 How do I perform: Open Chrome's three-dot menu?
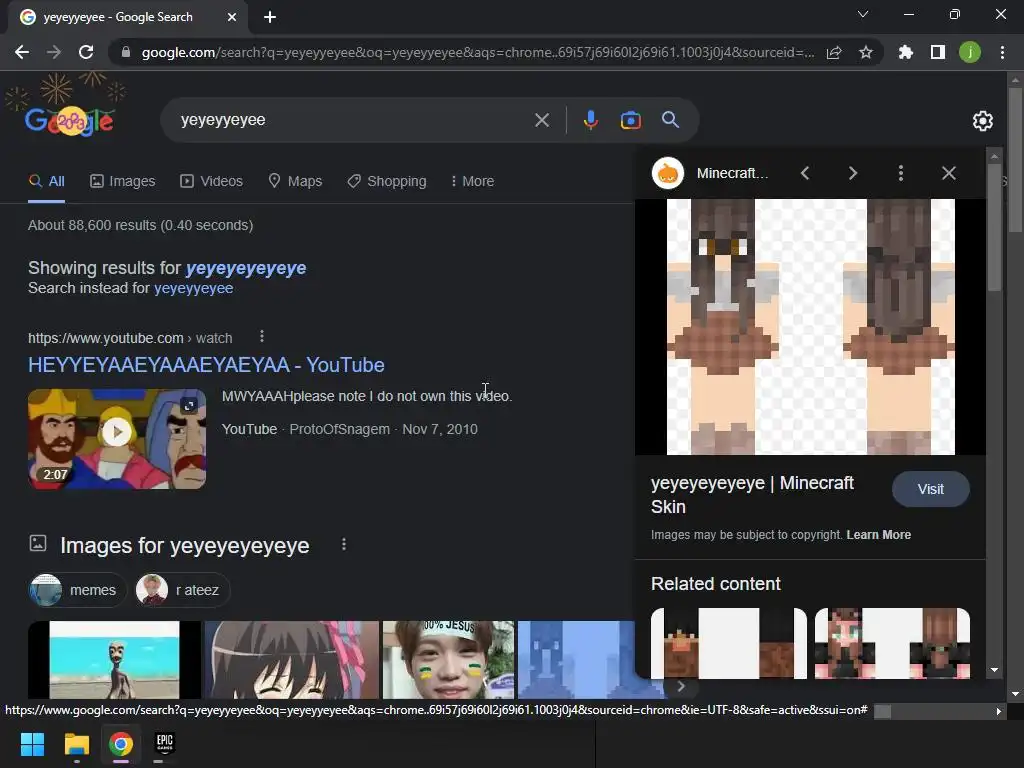pyautogui.click(x=1002, y=52)
